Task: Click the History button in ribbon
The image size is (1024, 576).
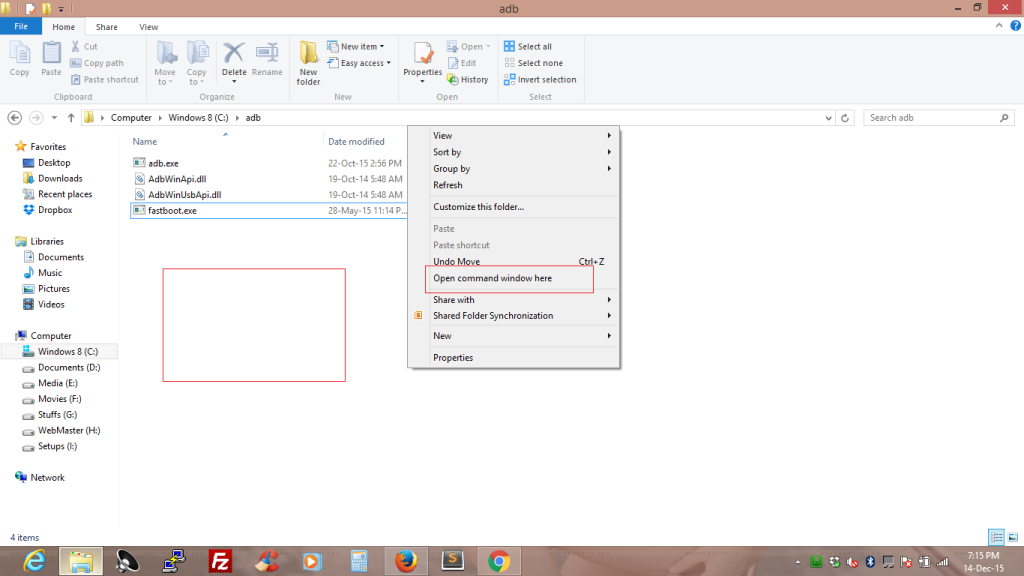Action: point(468,80)
